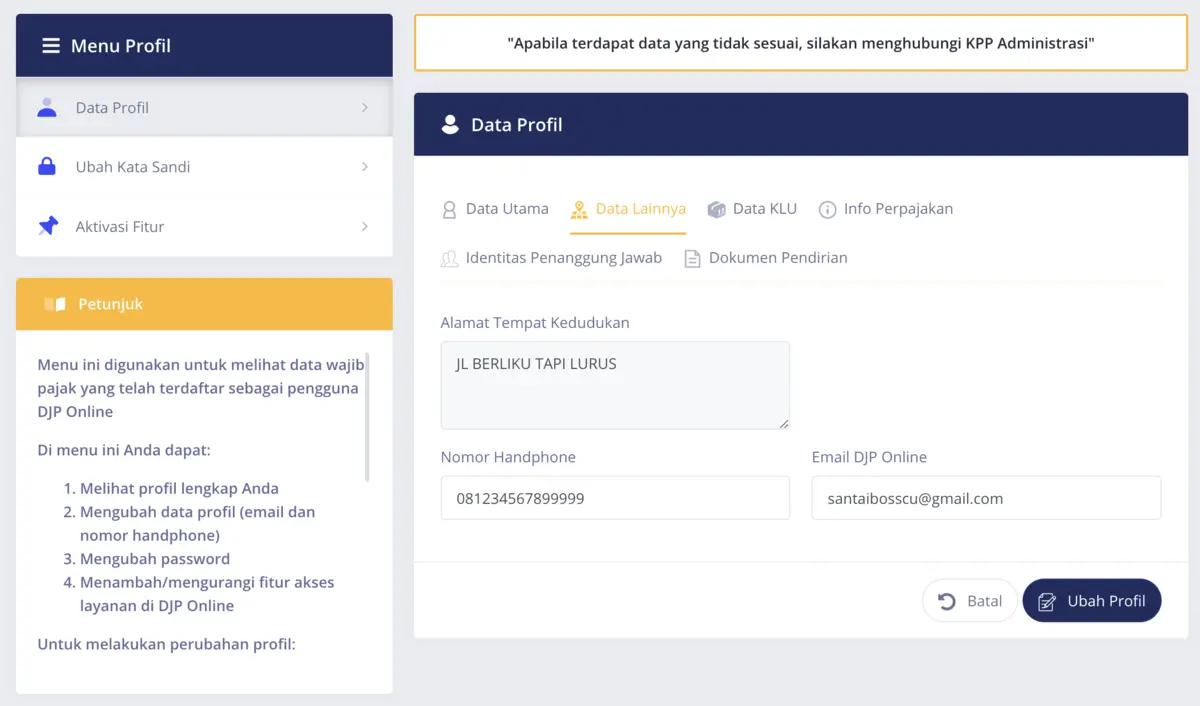Click the edit pencil icon on Ubah Profil

pyautogui.click(x=1047, y=600)
